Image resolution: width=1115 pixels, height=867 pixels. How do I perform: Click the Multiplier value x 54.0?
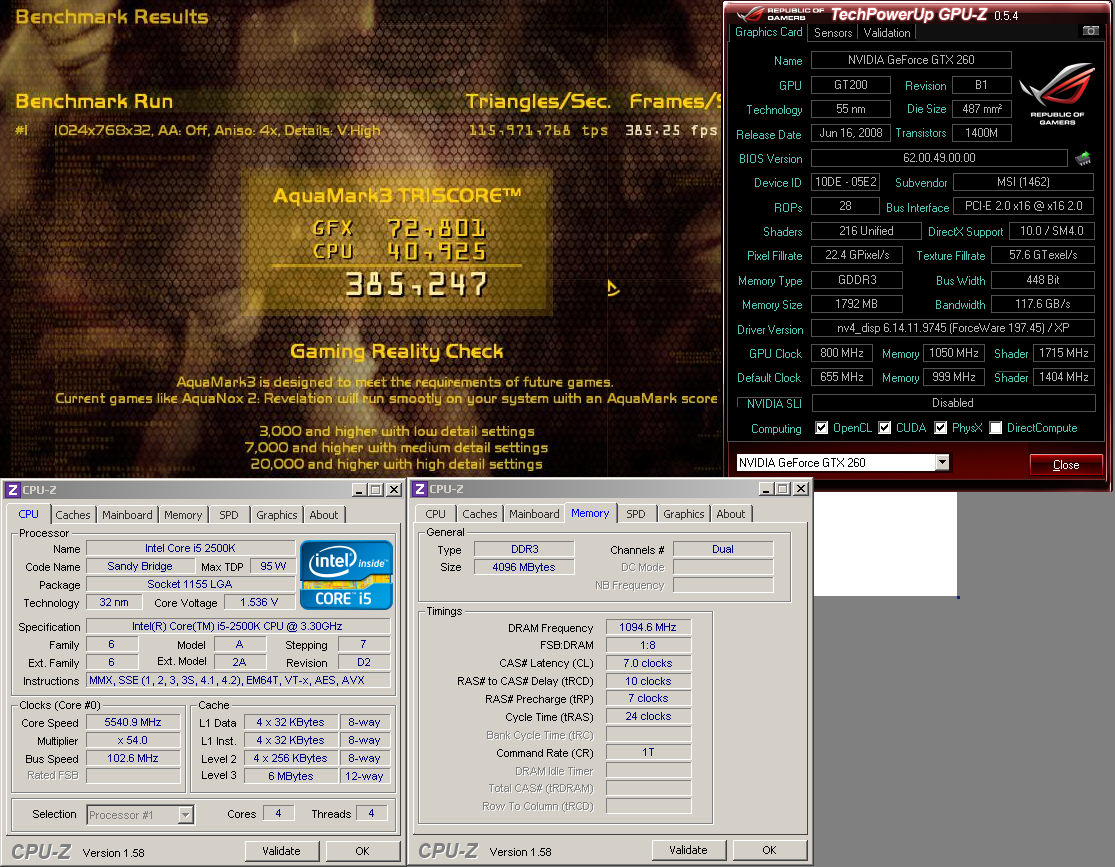point(133,740)
